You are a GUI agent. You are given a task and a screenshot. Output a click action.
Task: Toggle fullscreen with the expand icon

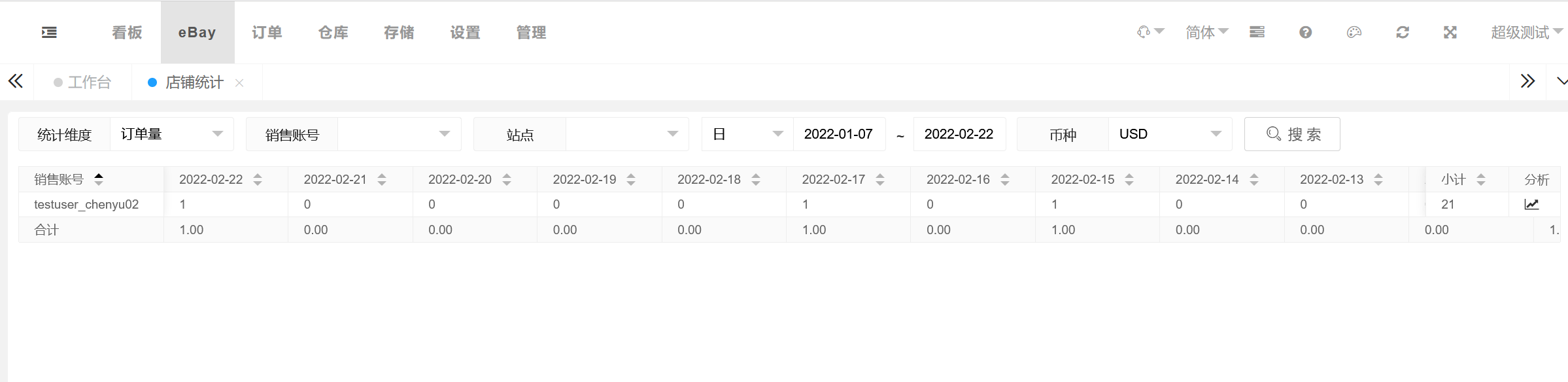click(1450, 32)
